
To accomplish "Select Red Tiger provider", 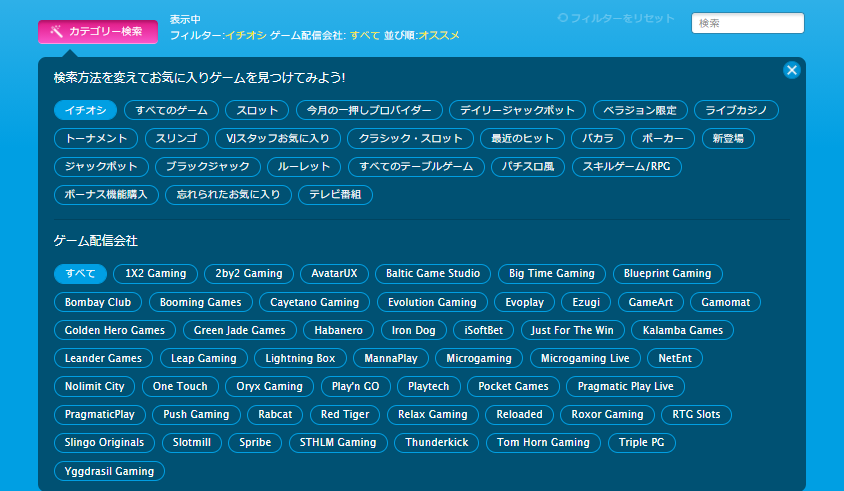I will [345, 414].
